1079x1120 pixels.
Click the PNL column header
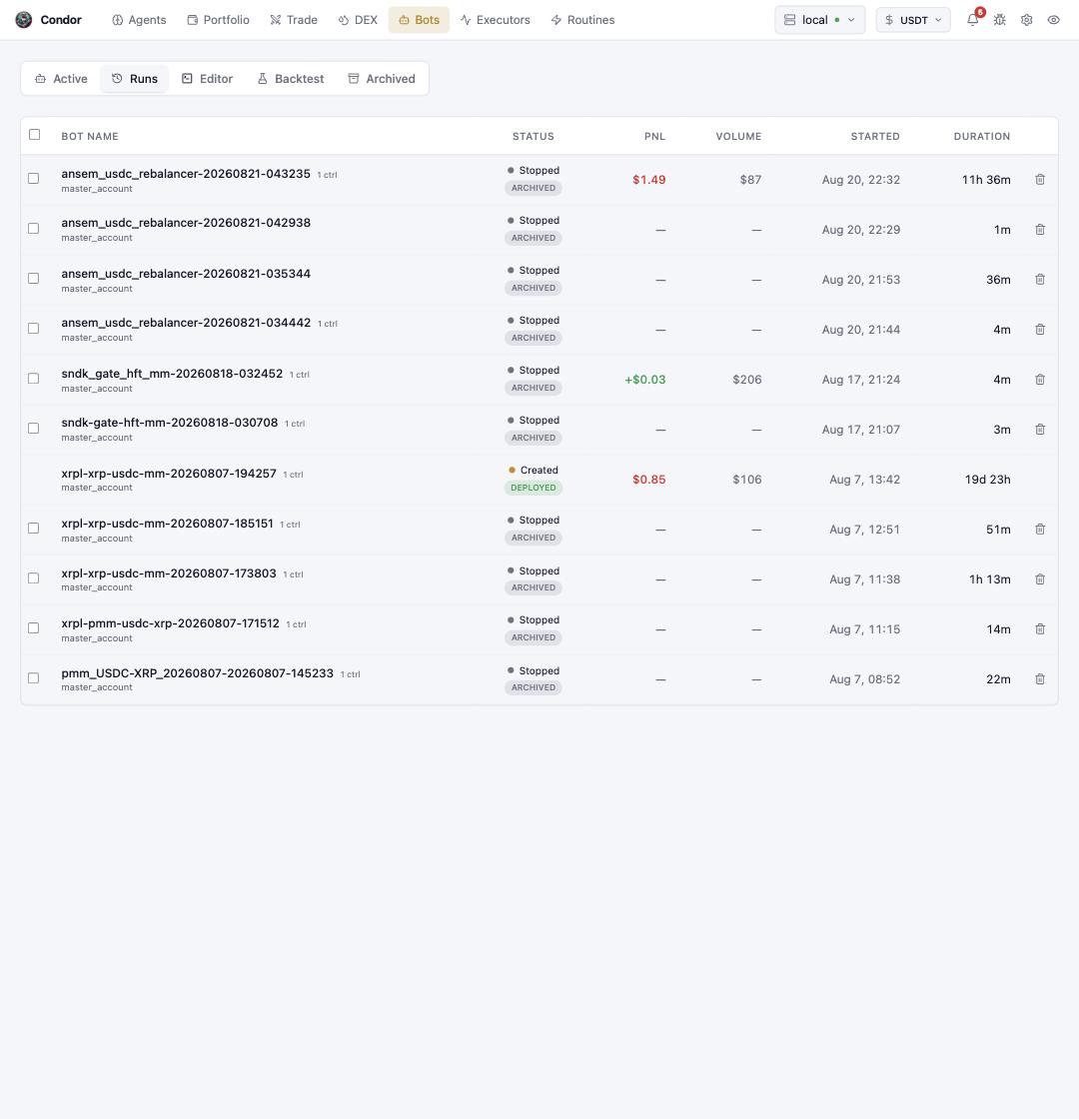click(654, 137)
